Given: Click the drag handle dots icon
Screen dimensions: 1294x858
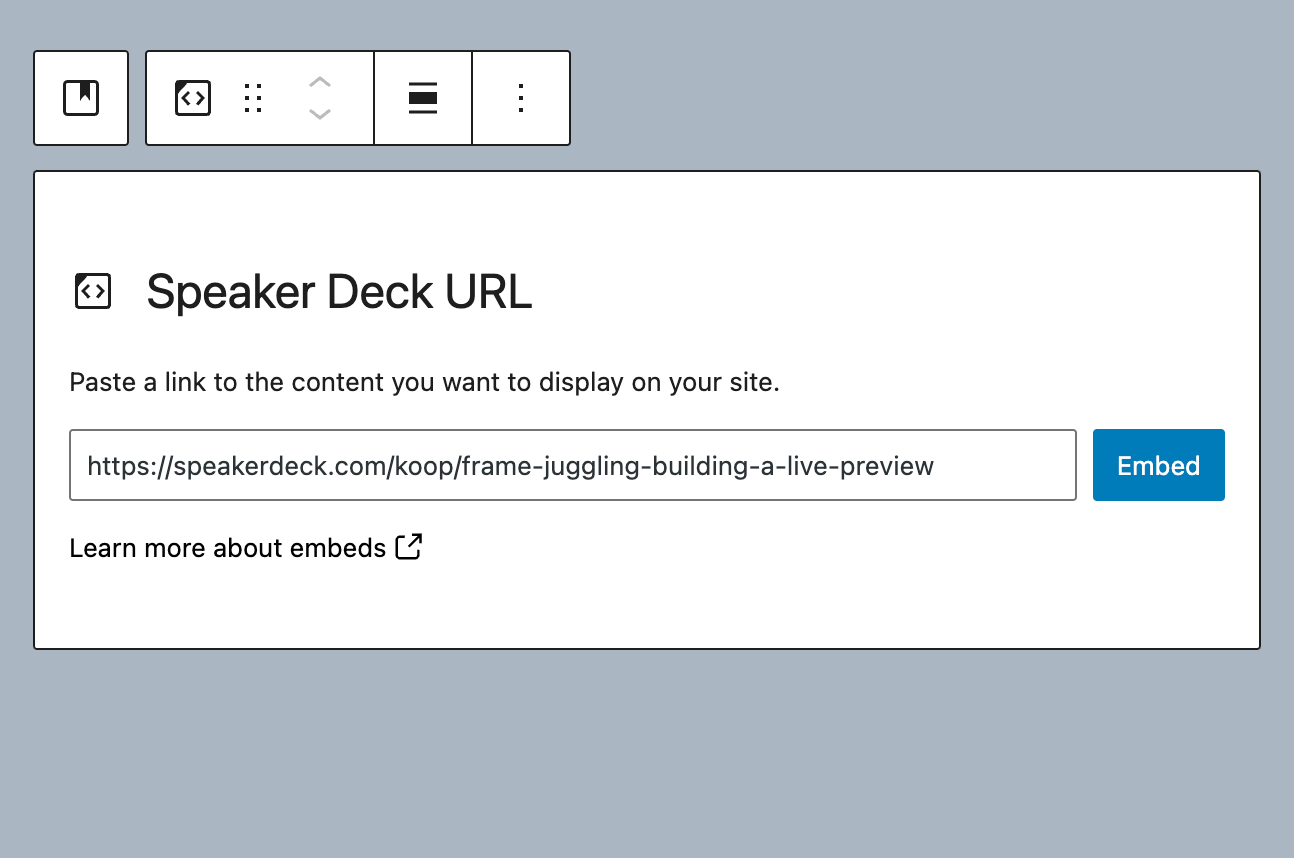Looking at the screenshot, I should point(253,97).
